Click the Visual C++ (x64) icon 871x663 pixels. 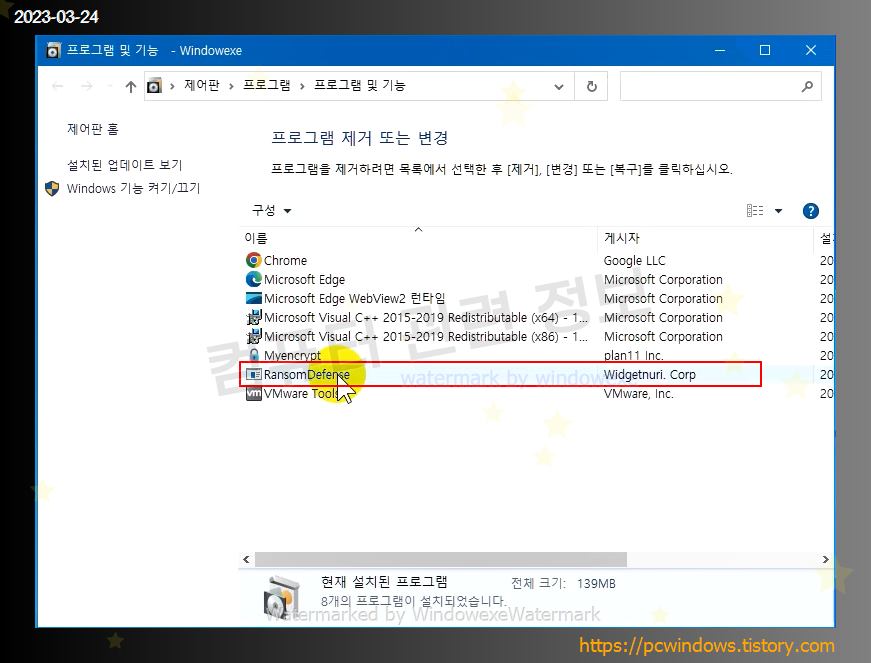tap(253, 317)
